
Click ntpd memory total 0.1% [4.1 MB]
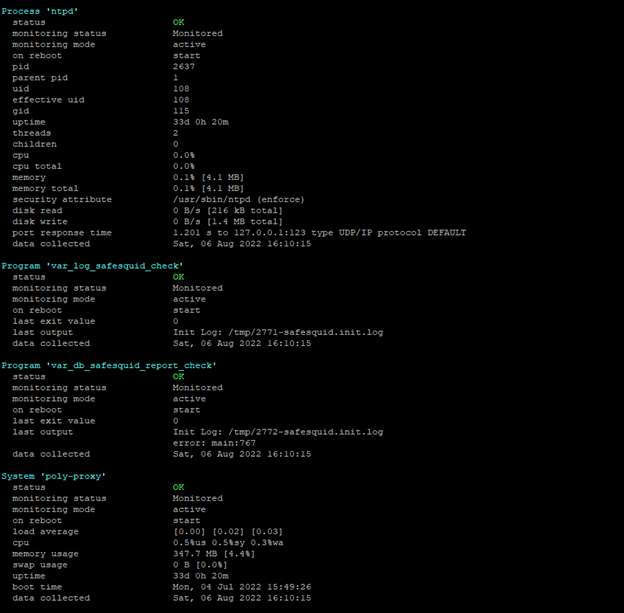tap(208, 188)
